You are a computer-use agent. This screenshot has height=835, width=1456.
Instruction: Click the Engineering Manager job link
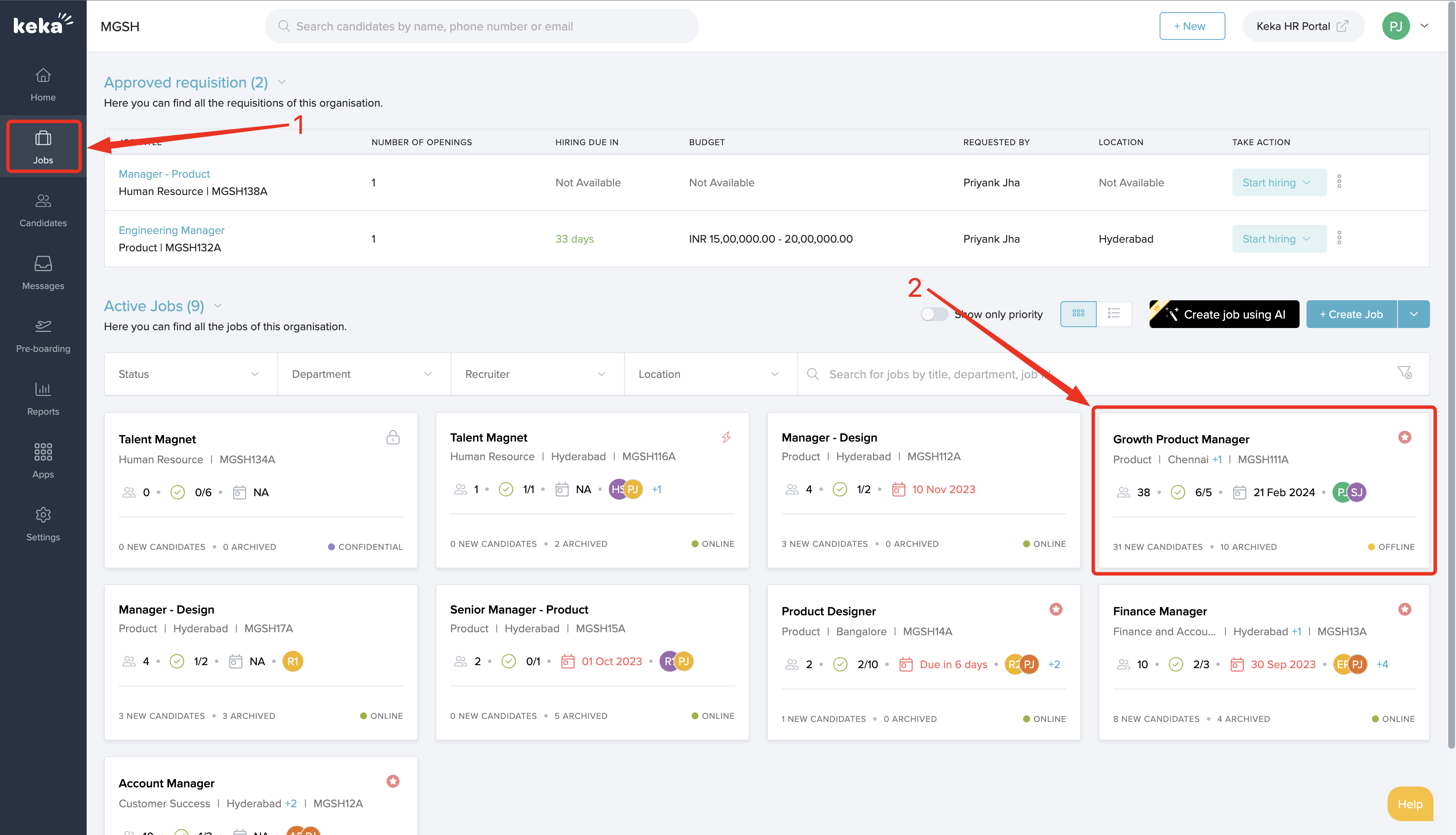pos(171,231)
